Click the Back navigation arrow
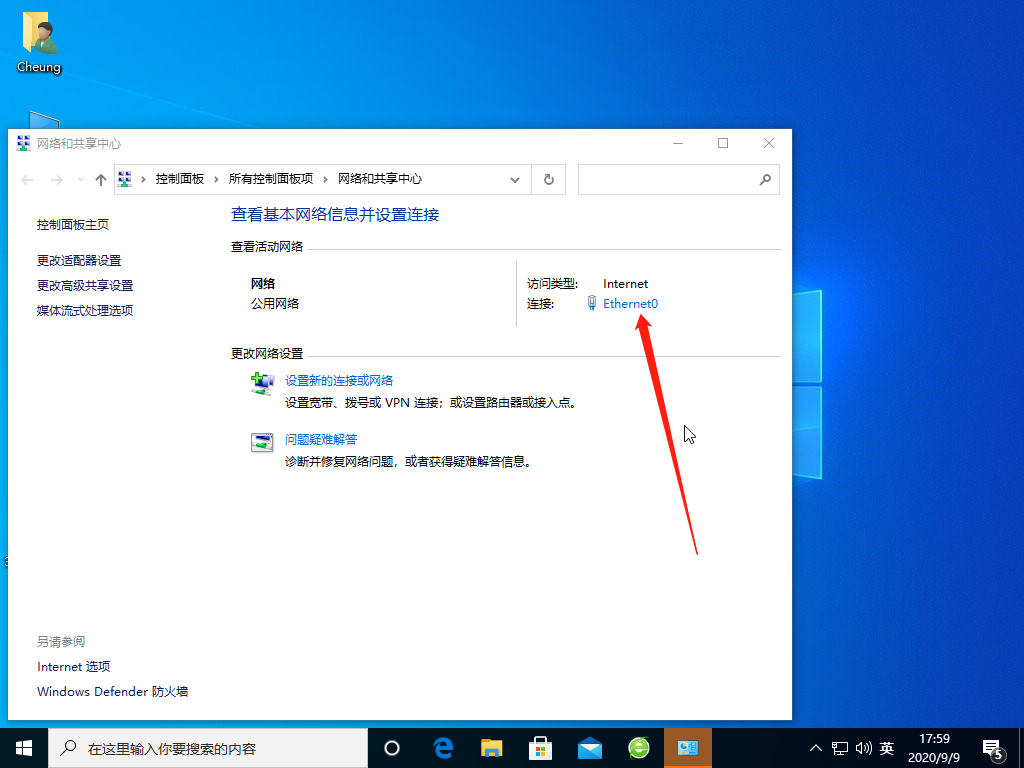Screen dimensions: 1024x768 point(27,180)
